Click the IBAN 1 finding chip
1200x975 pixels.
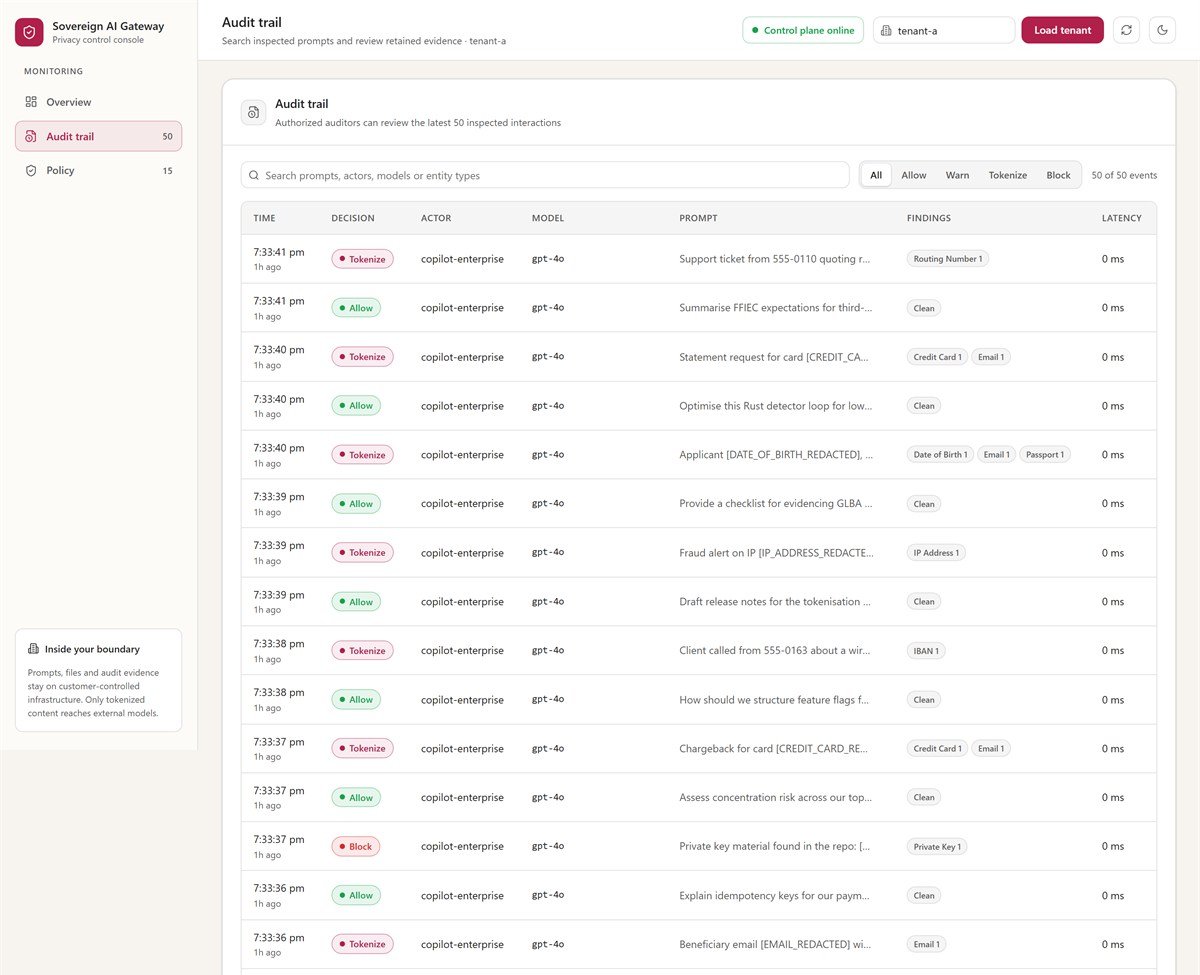tap(926, 650)
